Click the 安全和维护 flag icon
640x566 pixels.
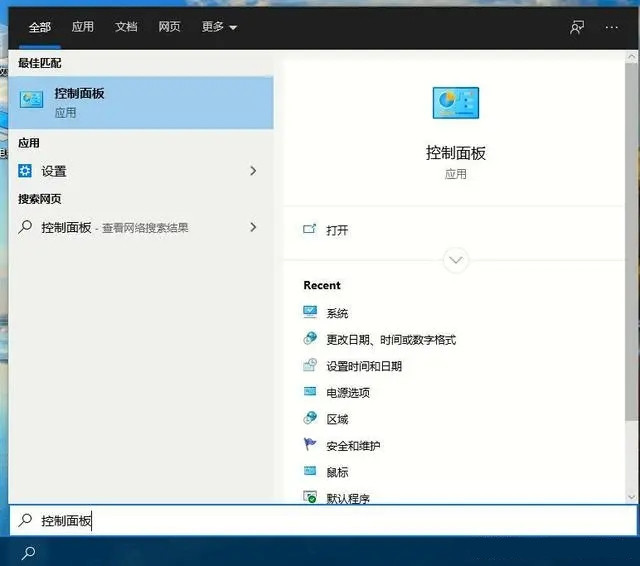[310, 444]
